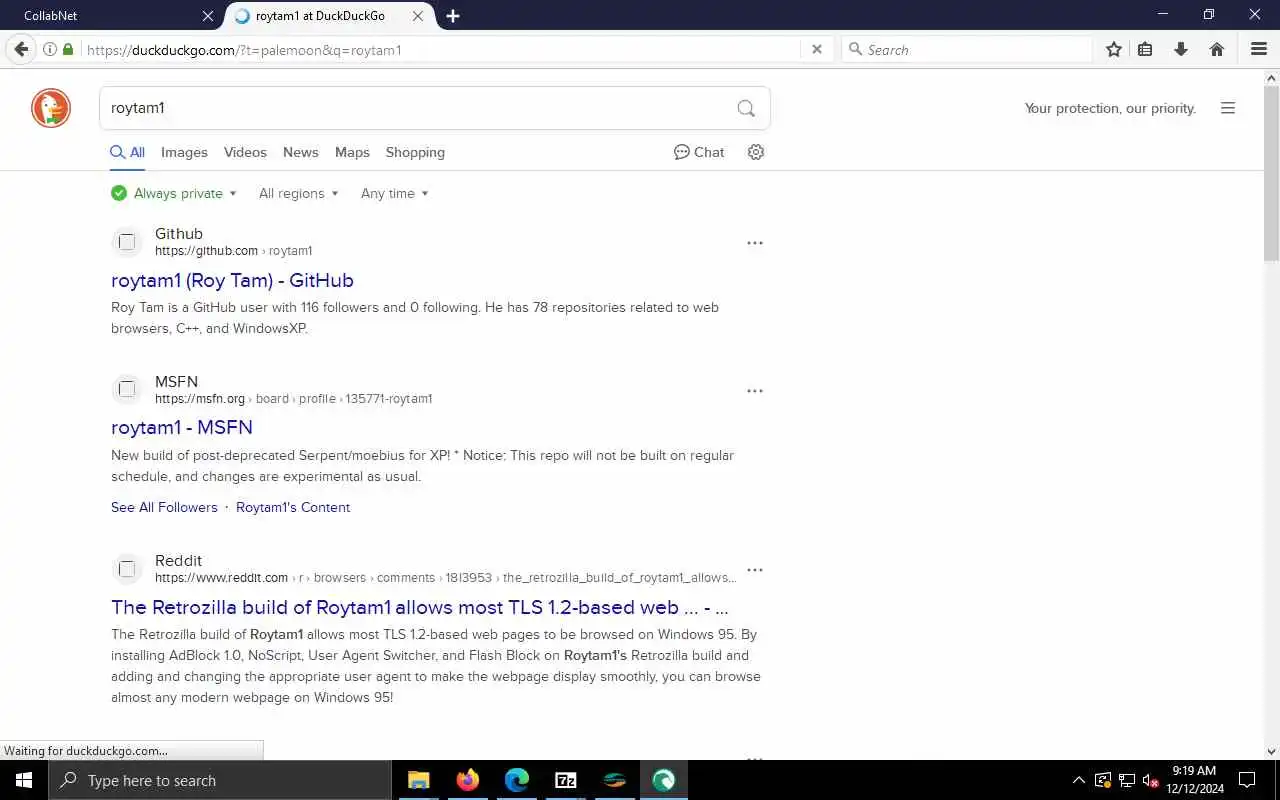Expand All regions dropdown
Image resolution: width=1280 pixels, height=800 pixels.
click(298, 193)
